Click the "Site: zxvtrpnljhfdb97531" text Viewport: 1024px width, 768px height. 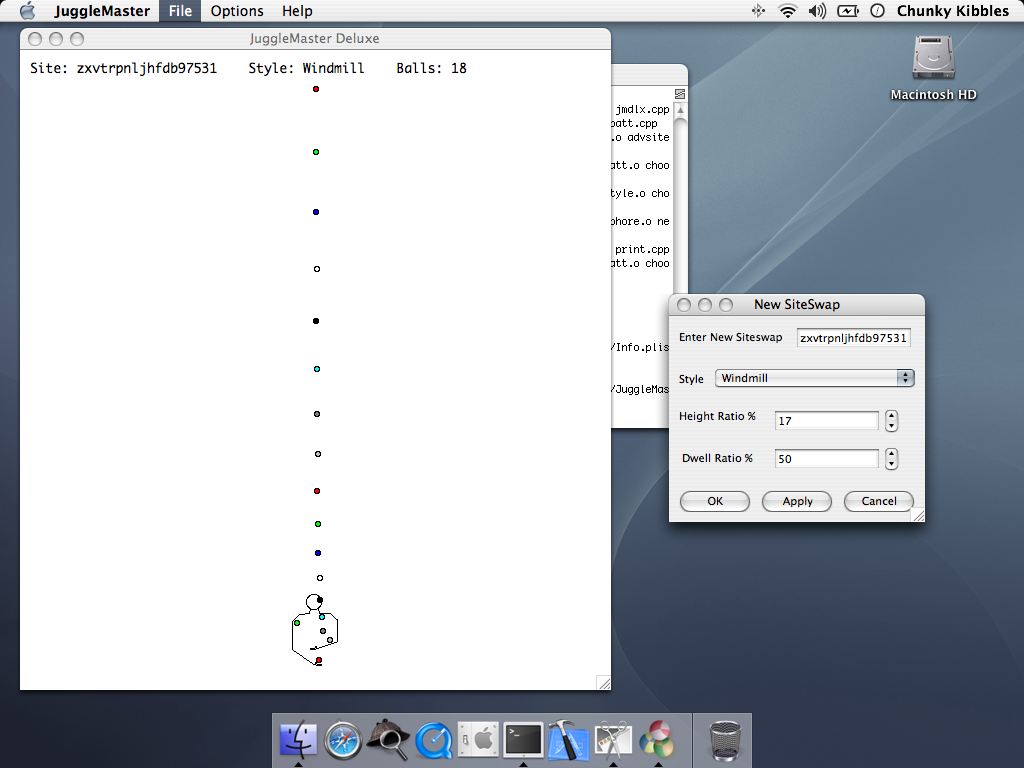pyautogui.click(x=123, y=68)
